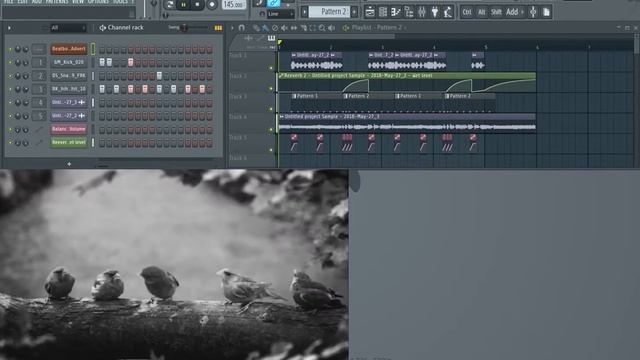Click the arrow left of Pattern 2 selector
The image size is (640, 360).
[x=304, y=12]
